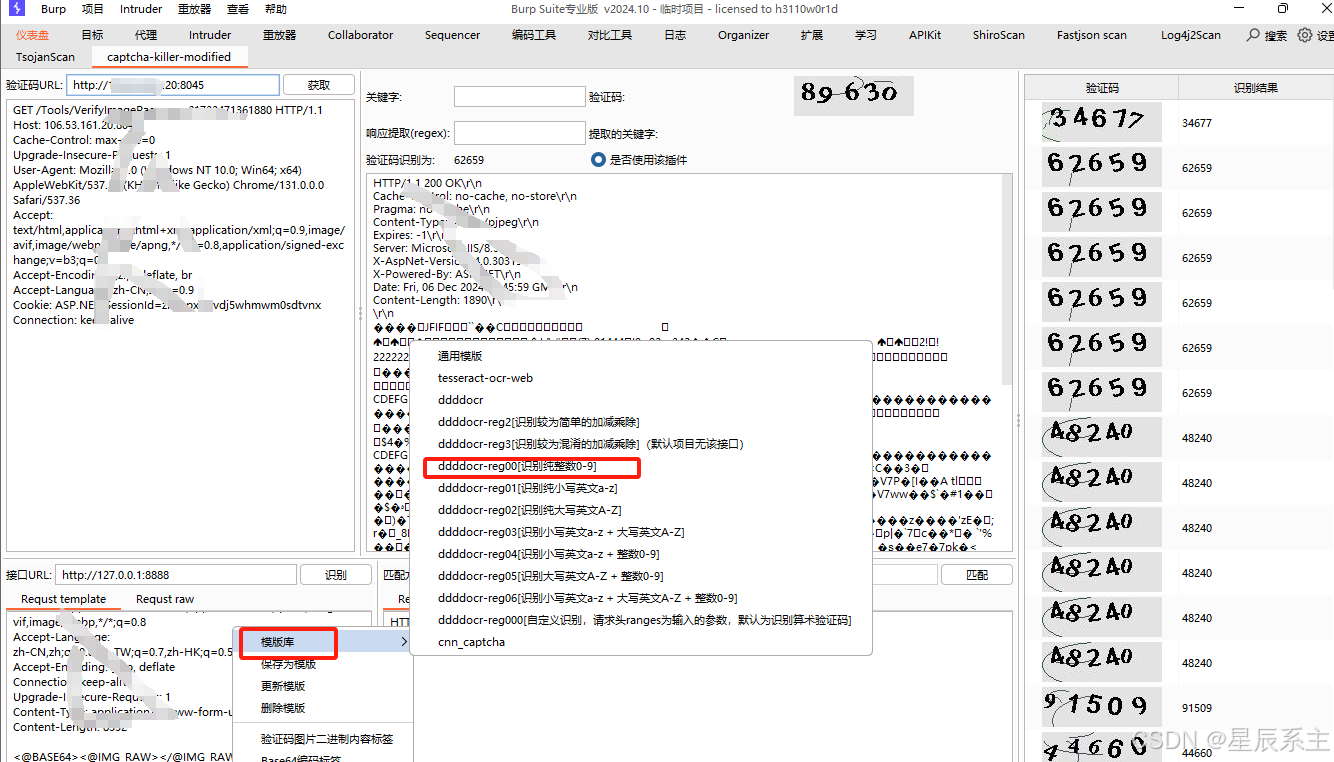Open the 查看 menu

[238, 9]
